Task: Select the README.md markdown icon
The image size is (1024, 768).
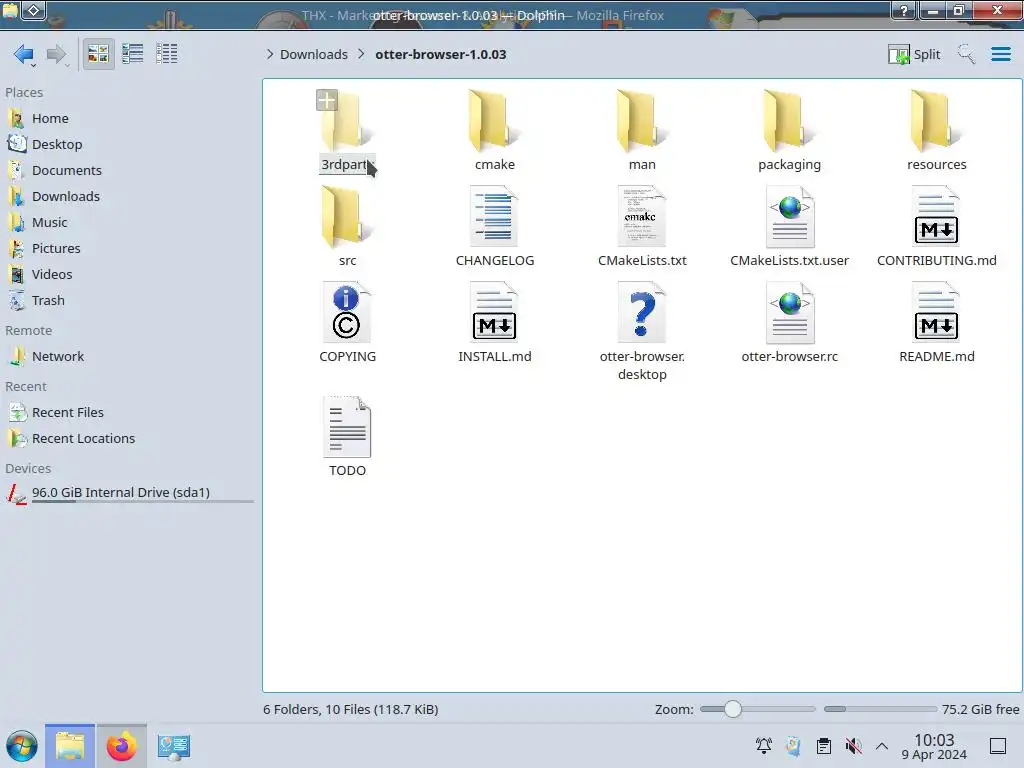Action: [936, 312]
